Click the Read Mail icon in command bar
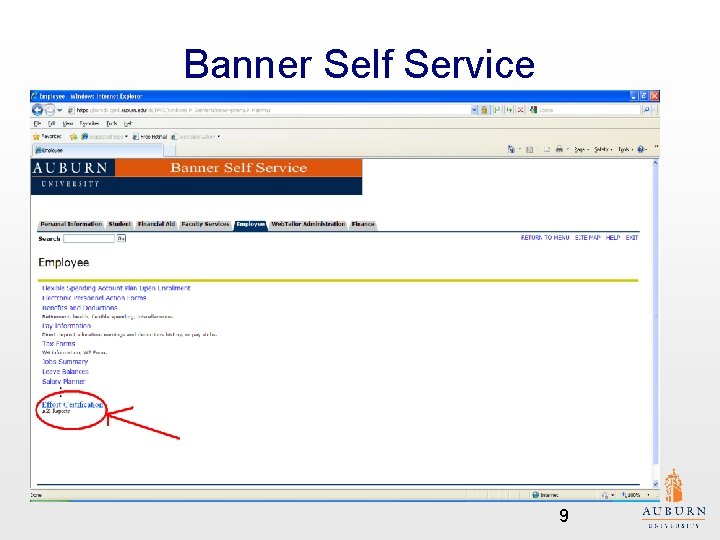 546,149
